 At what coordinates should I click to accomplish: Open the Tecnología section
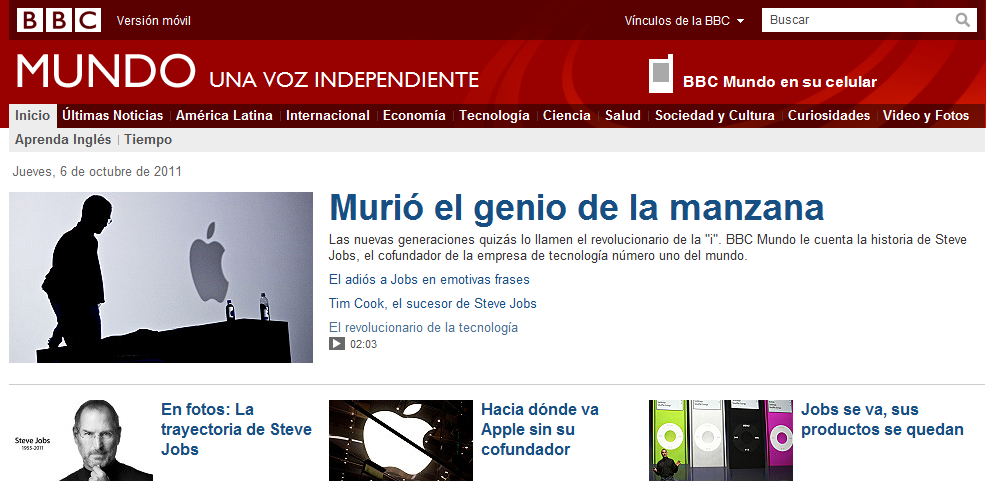point(494,116)
